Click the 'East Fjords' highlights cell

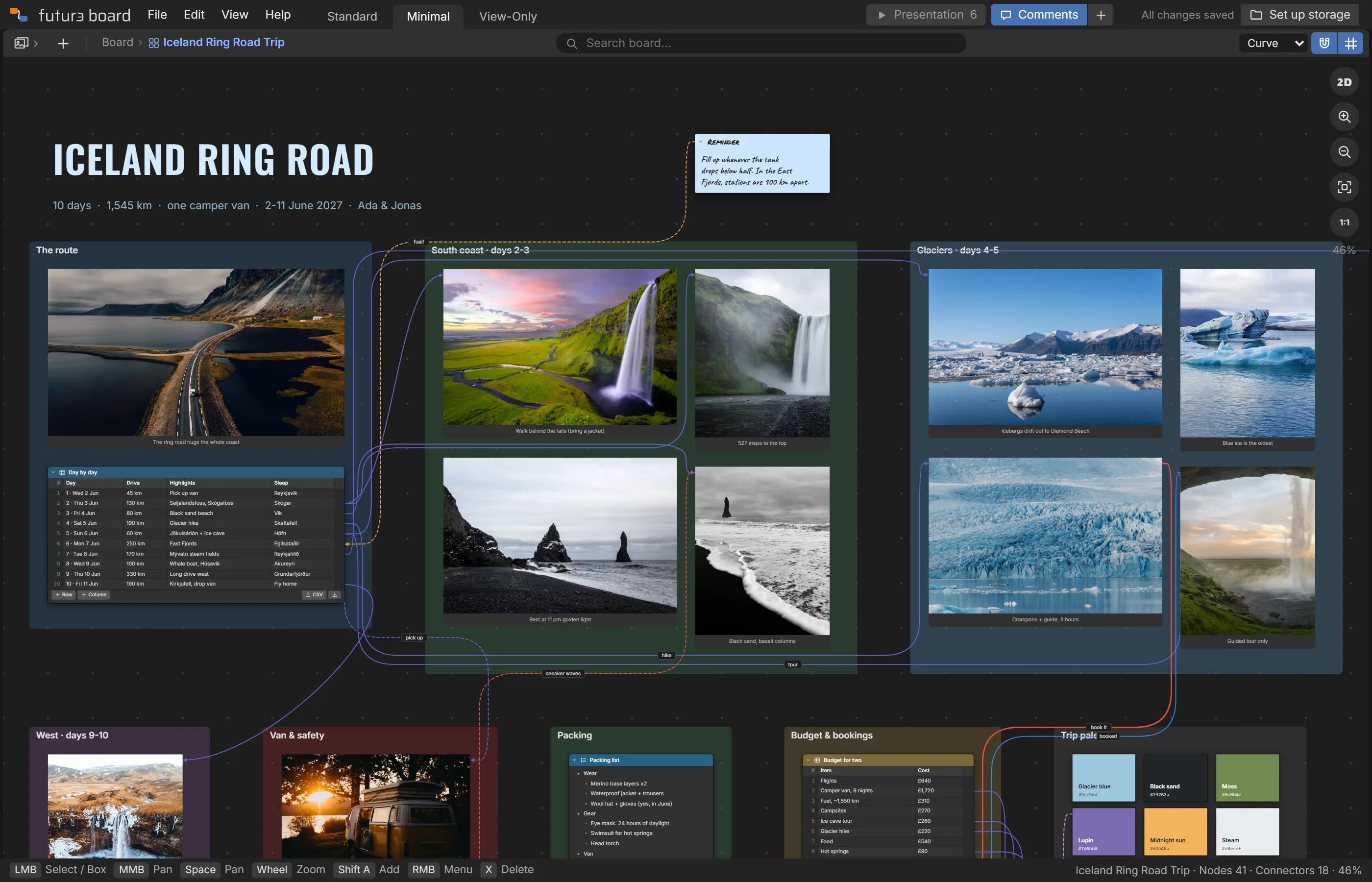(x=220, y=543)
